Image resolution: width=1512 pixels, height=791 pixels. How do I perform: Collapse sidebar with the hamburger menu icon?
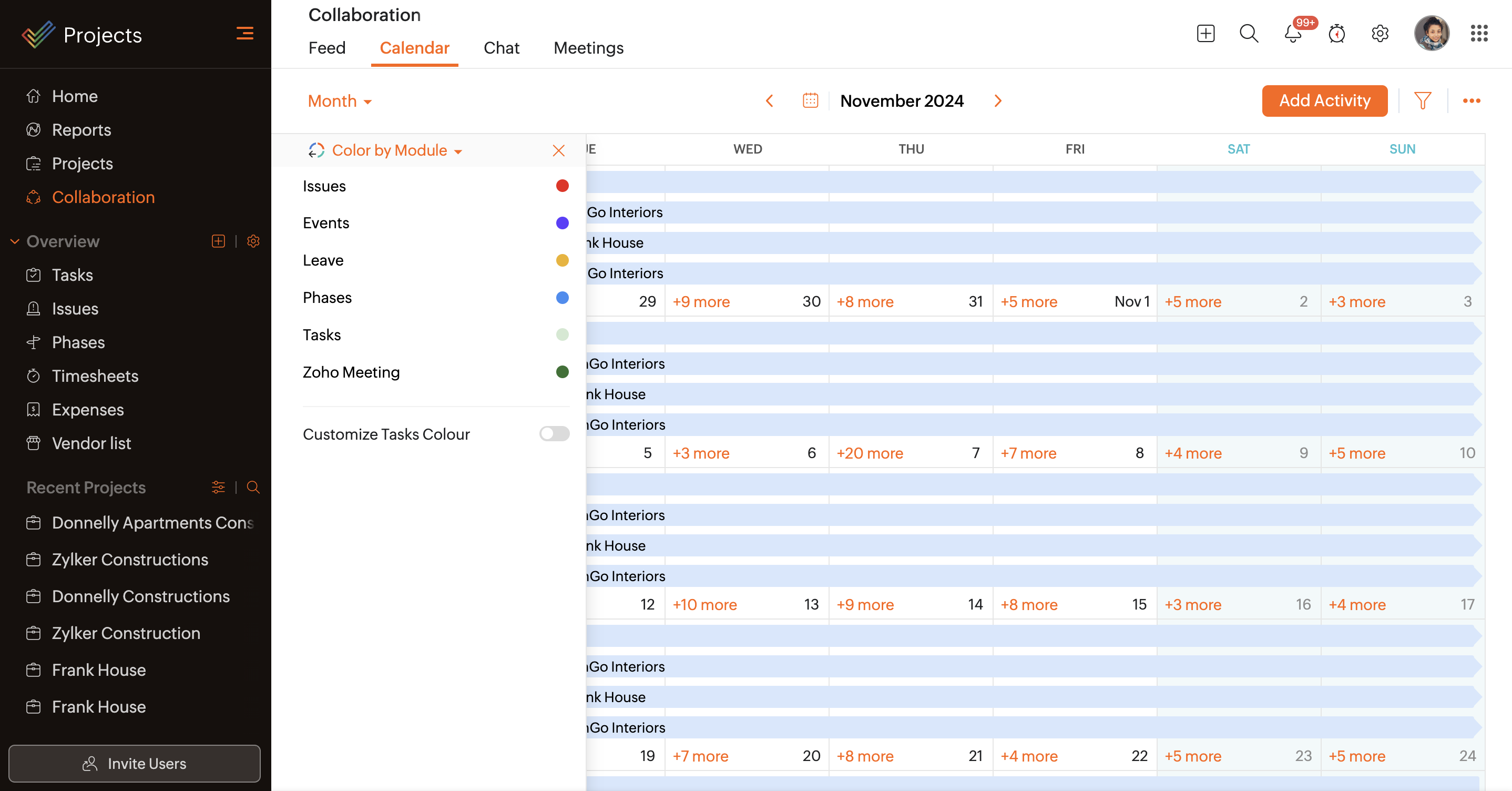pyautogui.click(x=245, y=34)
